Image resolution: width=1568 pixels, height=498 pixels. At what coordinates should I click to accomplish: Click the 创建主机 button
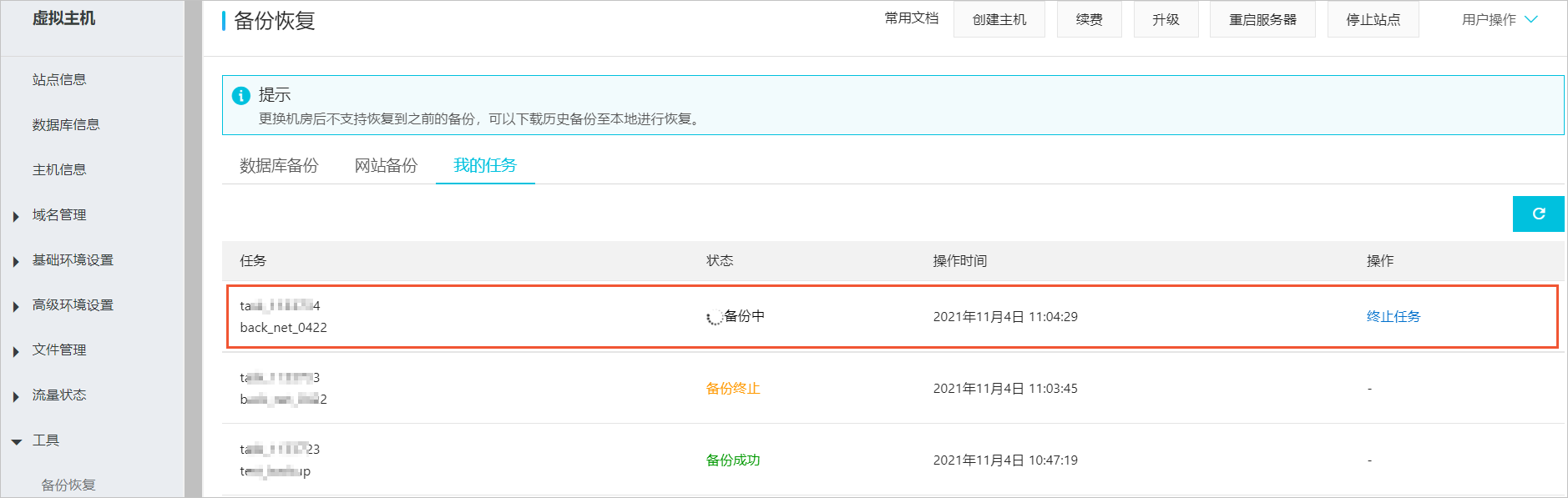pos(999,19)
